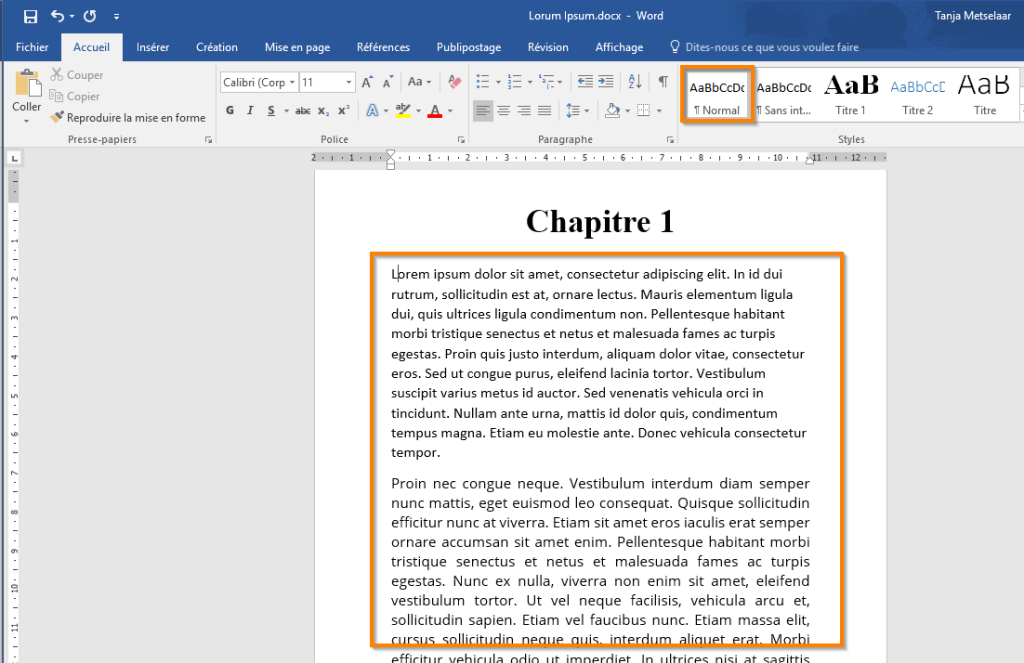Toggle paragraph marks display (¶)
Viewport: 1024px width, 663px height.
(663, 82)
